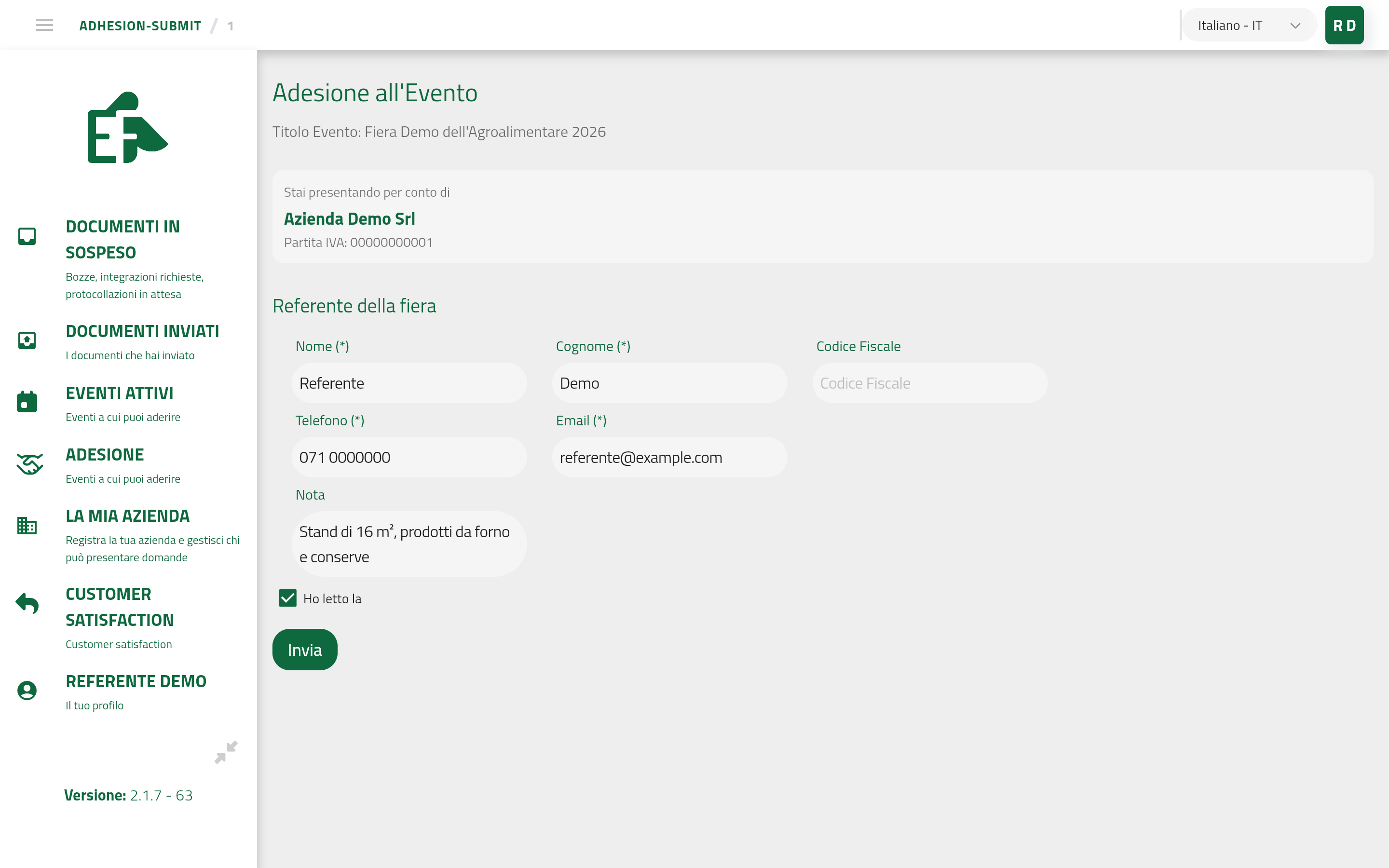Screen dimensions: 1389x868
Task: Open the RD user avatar menu
Action: (x=1344, y=25)
